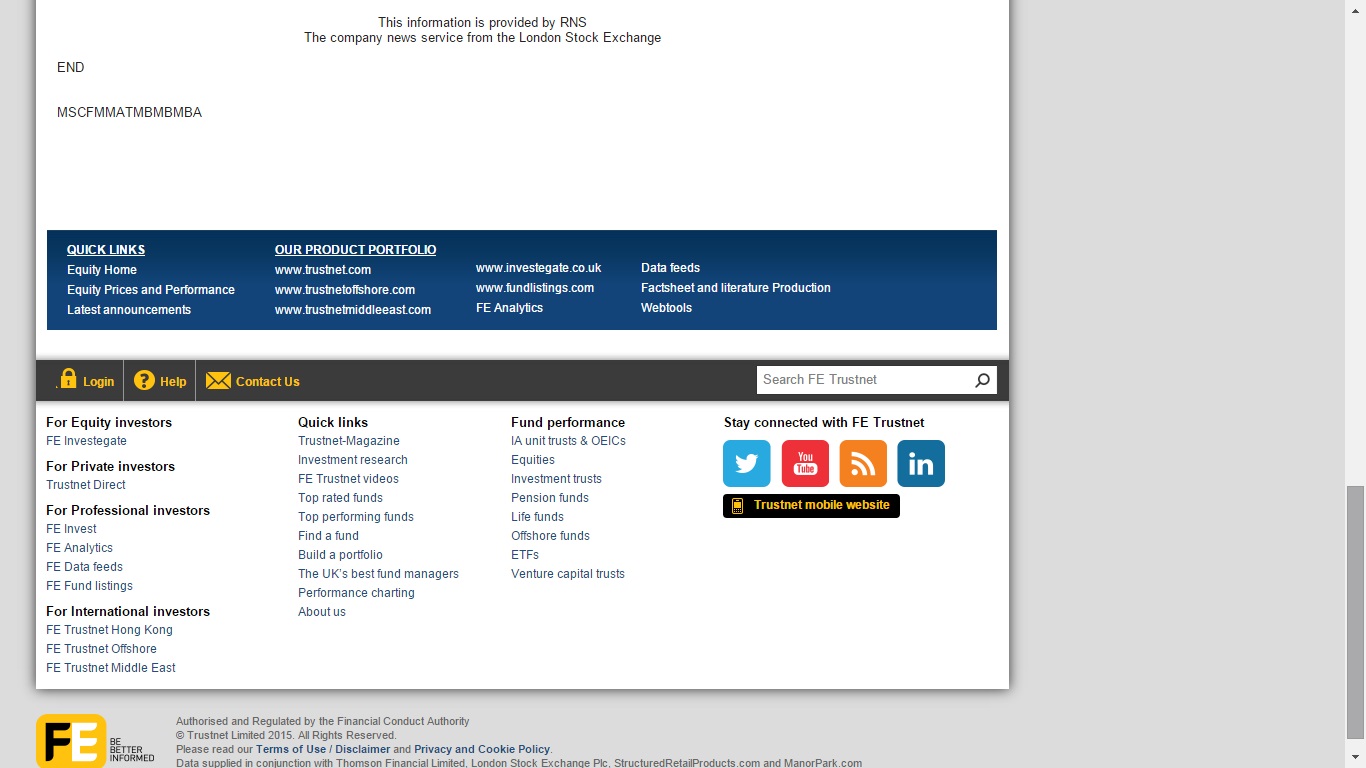Open Contact Us link text
This screenshot has width=1366, height=768.
(x=268, y=382)
